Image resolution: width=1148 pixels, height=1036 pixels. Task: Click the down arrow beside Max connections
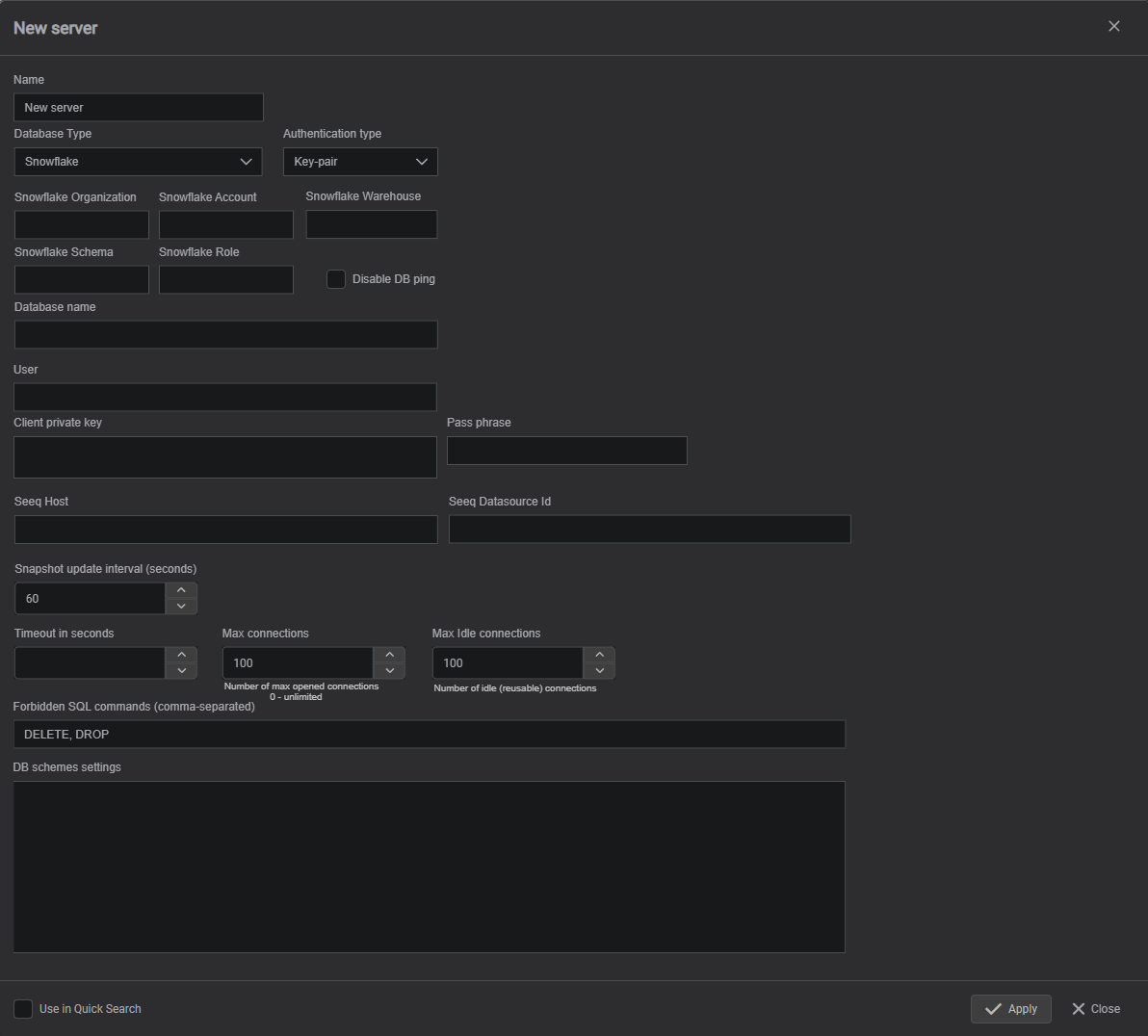coord(389,672)
